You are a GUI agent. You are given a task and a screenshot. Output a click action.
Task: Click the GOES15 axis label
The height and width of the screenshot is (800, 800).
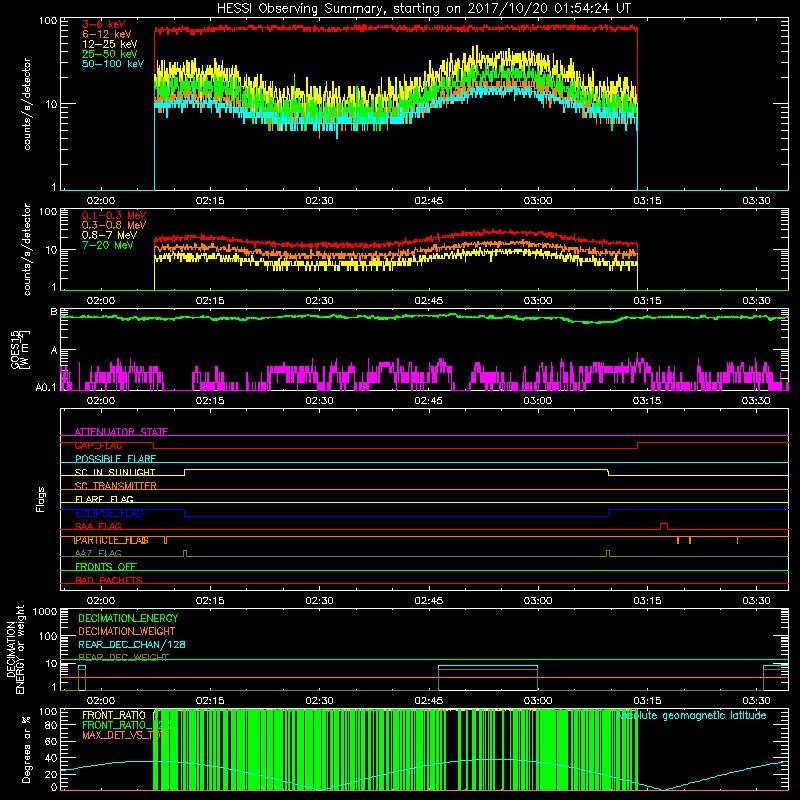coord(20,349)
